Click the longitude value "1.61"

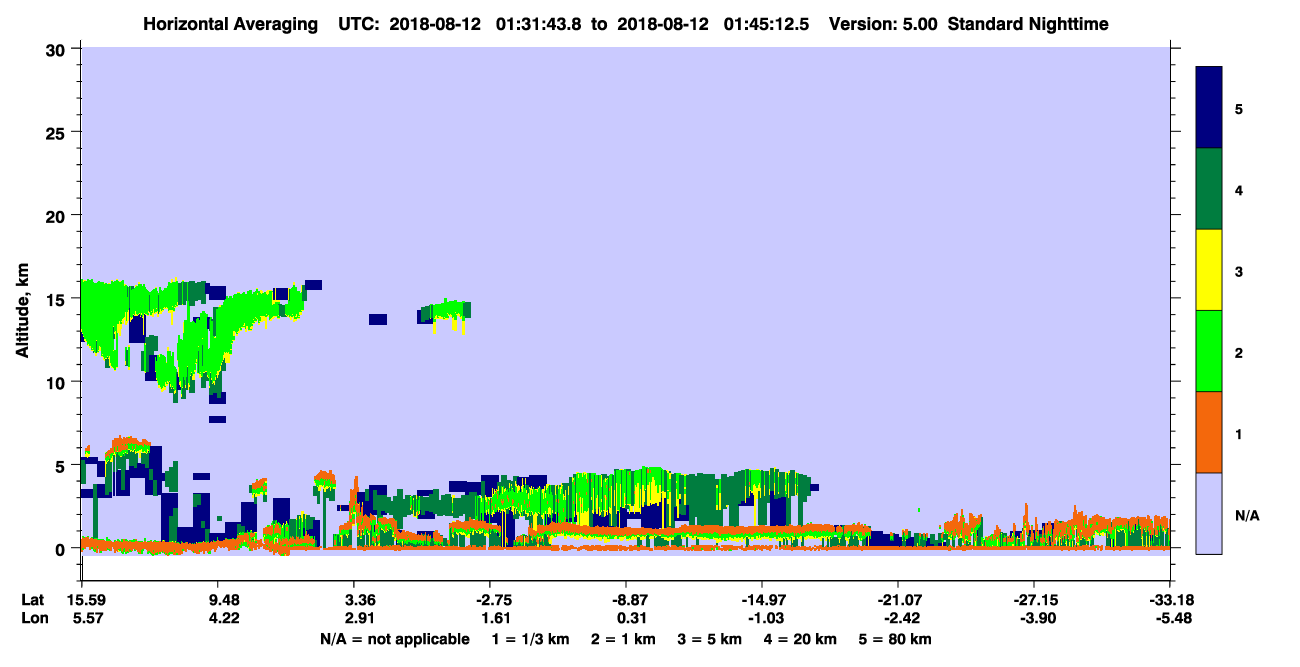pos(496,618)
